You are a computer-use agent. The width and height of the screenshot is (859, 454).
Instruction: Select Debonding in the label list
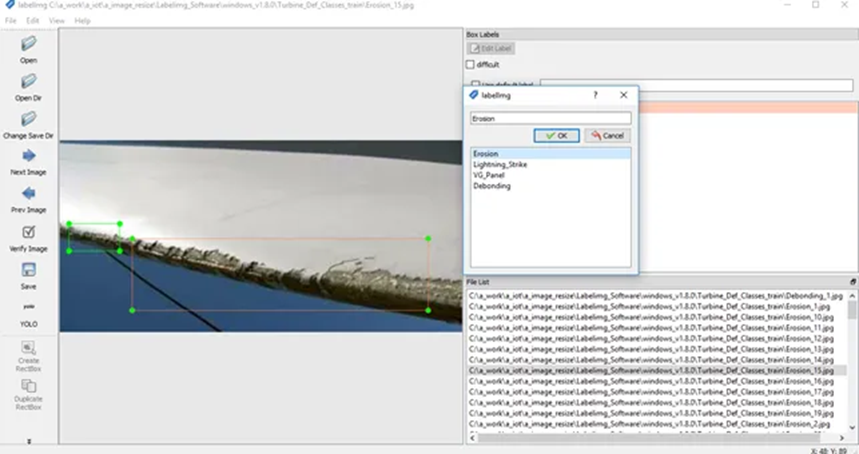551,186
